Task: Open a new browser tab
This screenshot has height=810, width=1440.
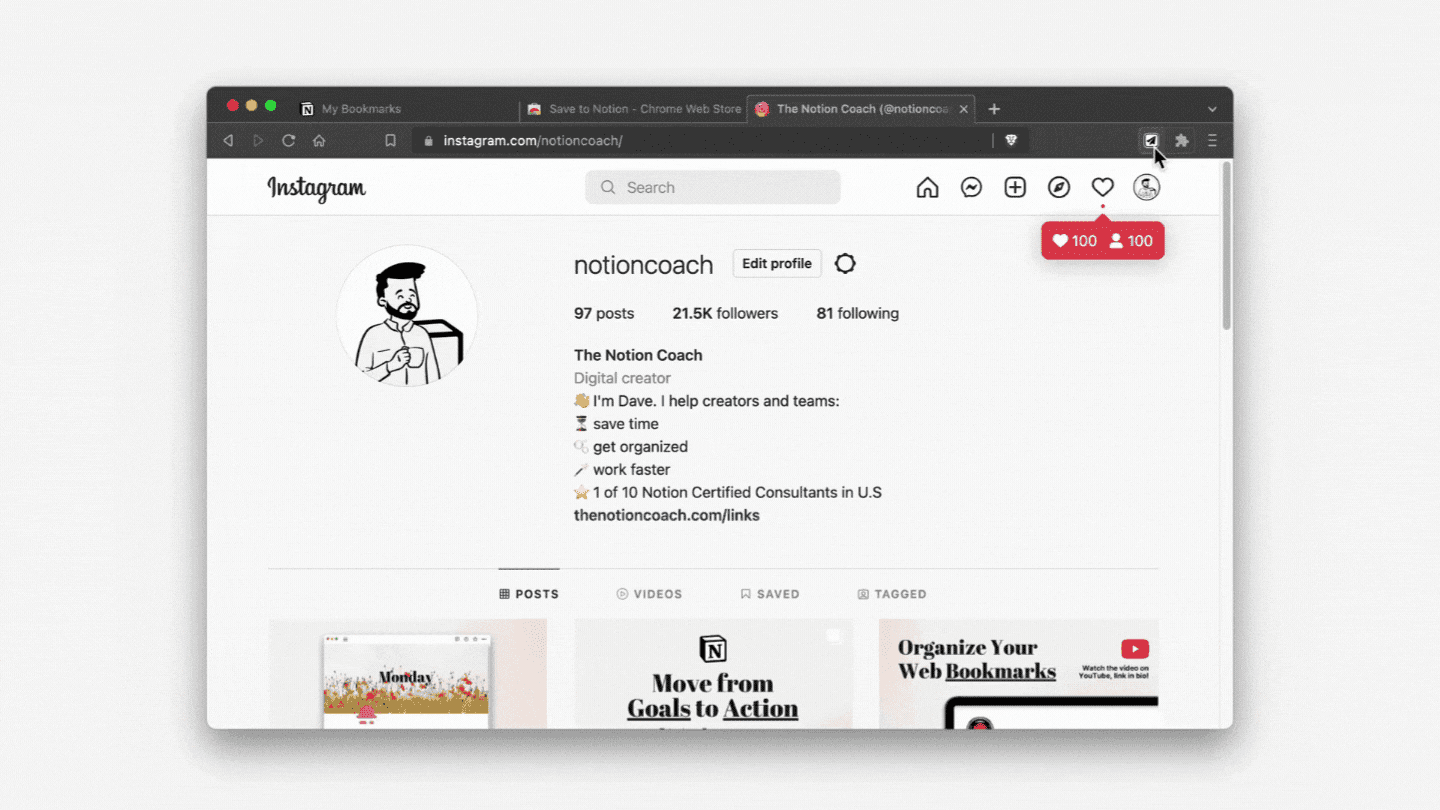Action: click(994, 109)
